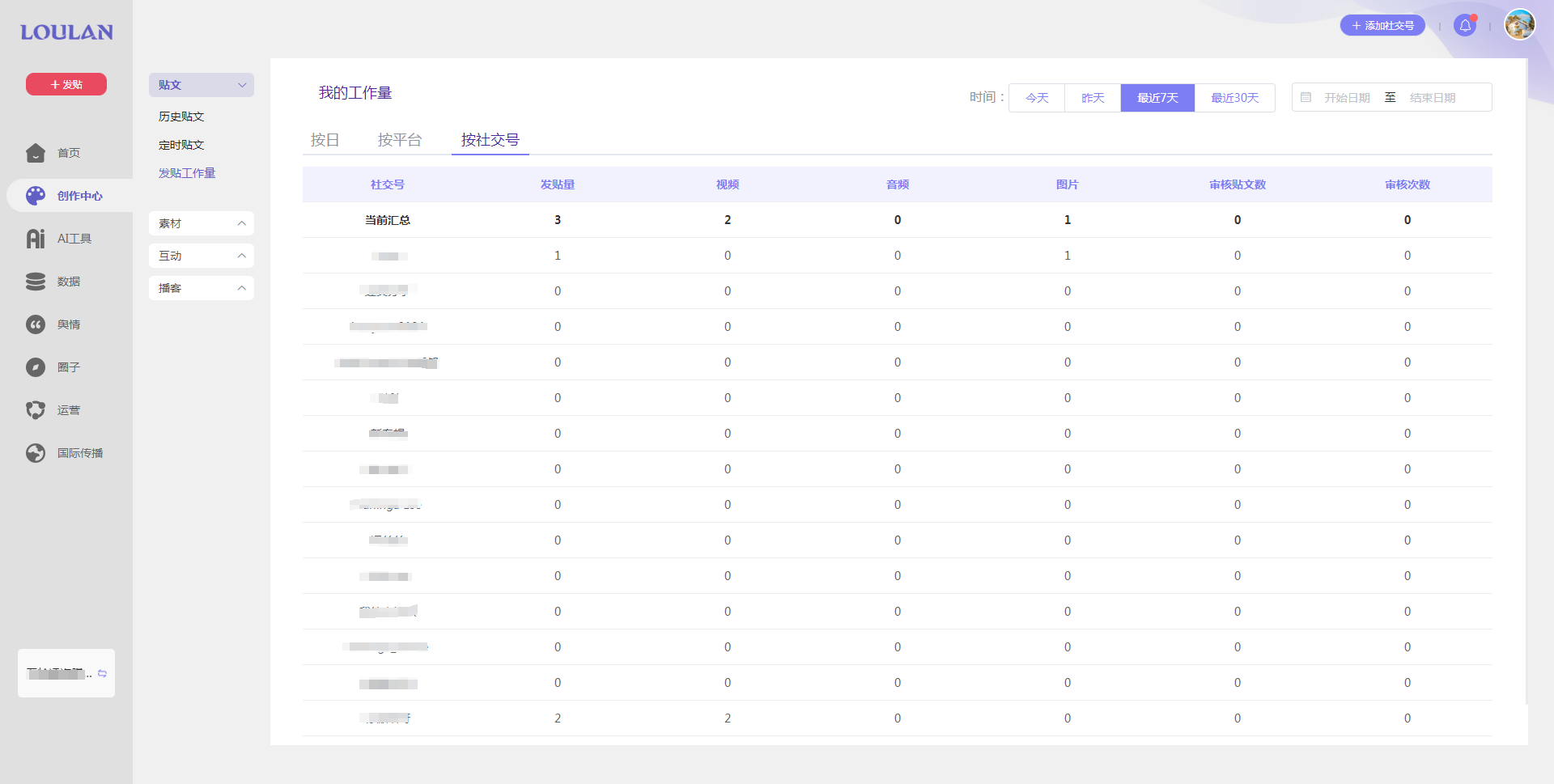1554x784 pixels.
Task: Open the notification bell
Action: (1465, 26)
